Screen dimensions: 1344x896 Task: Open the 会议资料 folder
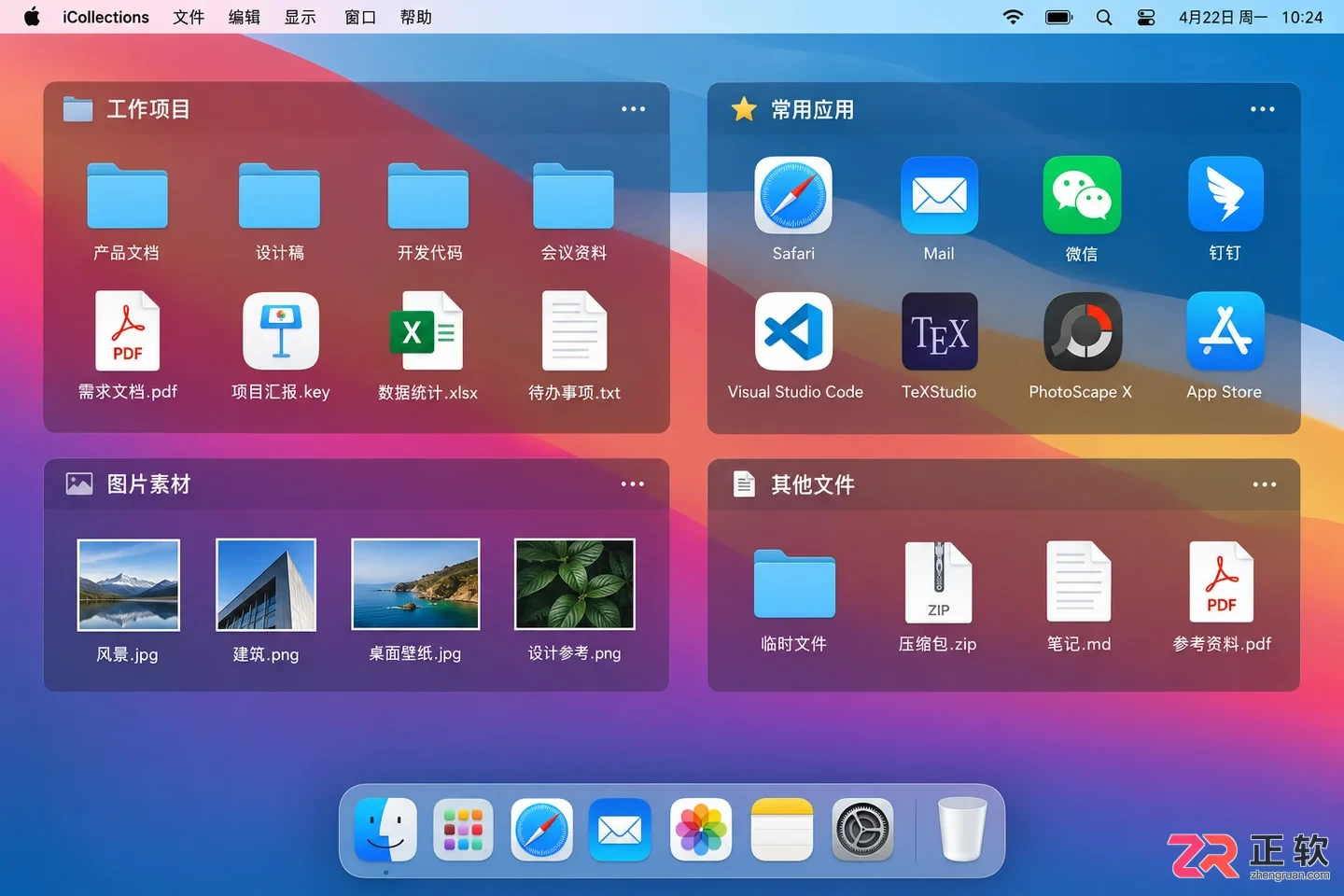coord(573,196)
